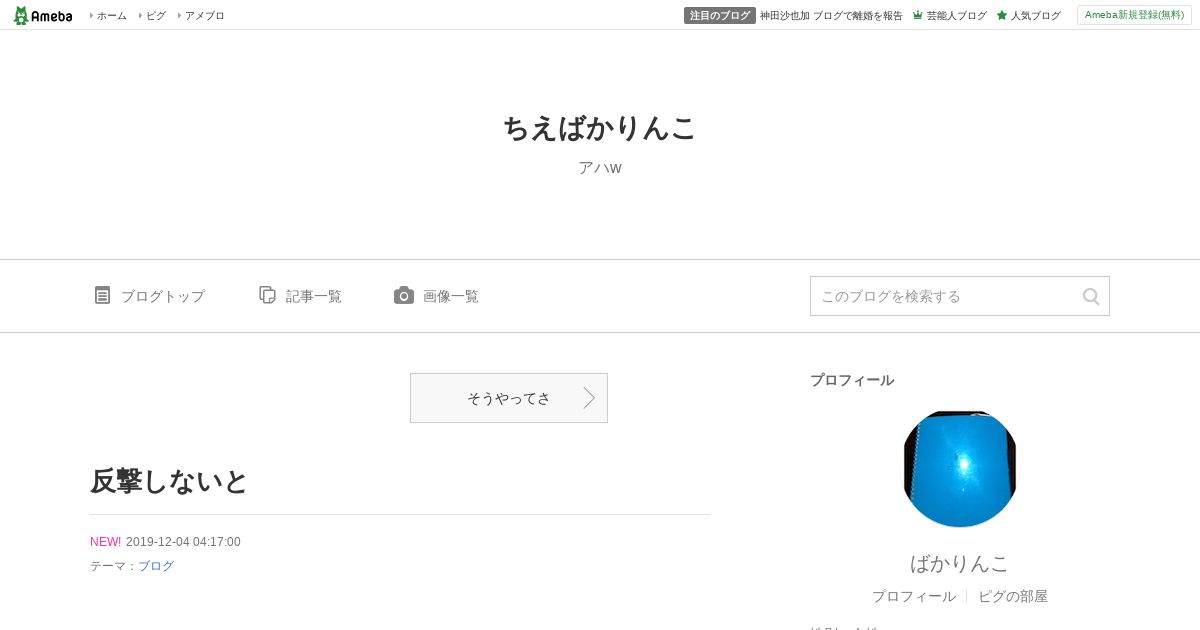Go to previous post そうやってさ

[x=509, y=398]
